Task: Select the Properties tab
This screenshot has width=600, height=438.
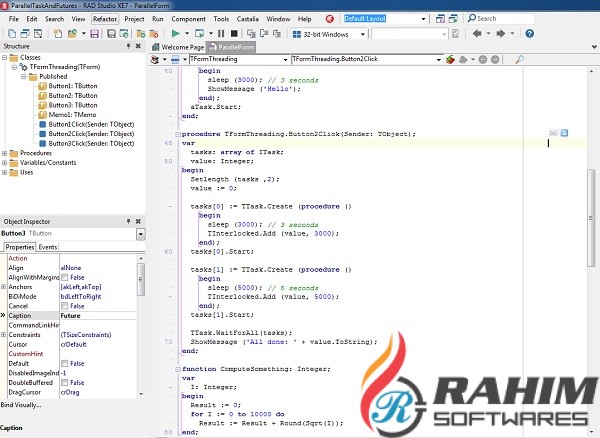Action: point(20,247)
